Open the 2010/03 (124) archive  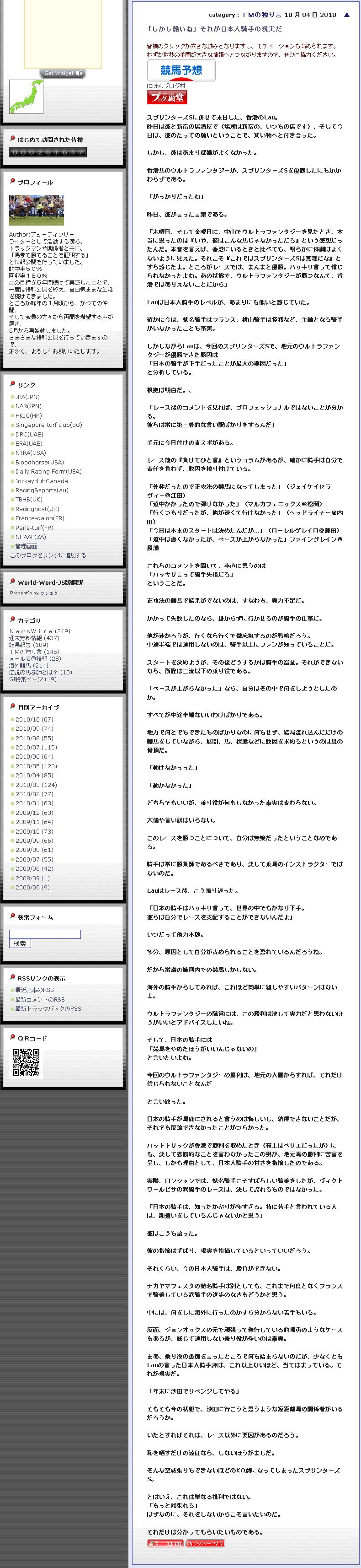point(36,785)
